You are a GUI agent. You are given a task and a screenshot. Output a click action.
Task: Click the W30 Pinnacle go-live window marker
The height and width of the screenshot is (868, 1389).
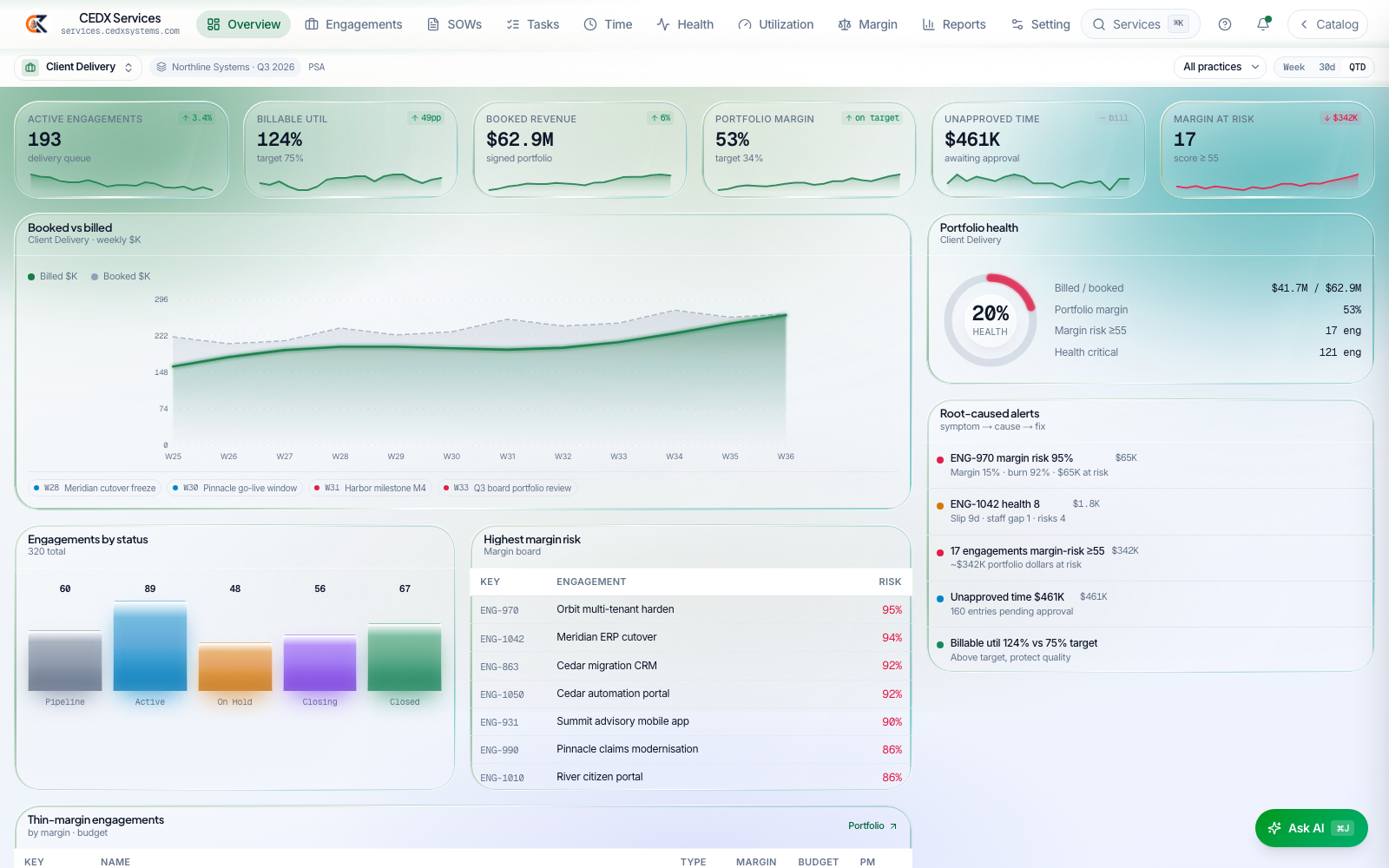point(234,488)
